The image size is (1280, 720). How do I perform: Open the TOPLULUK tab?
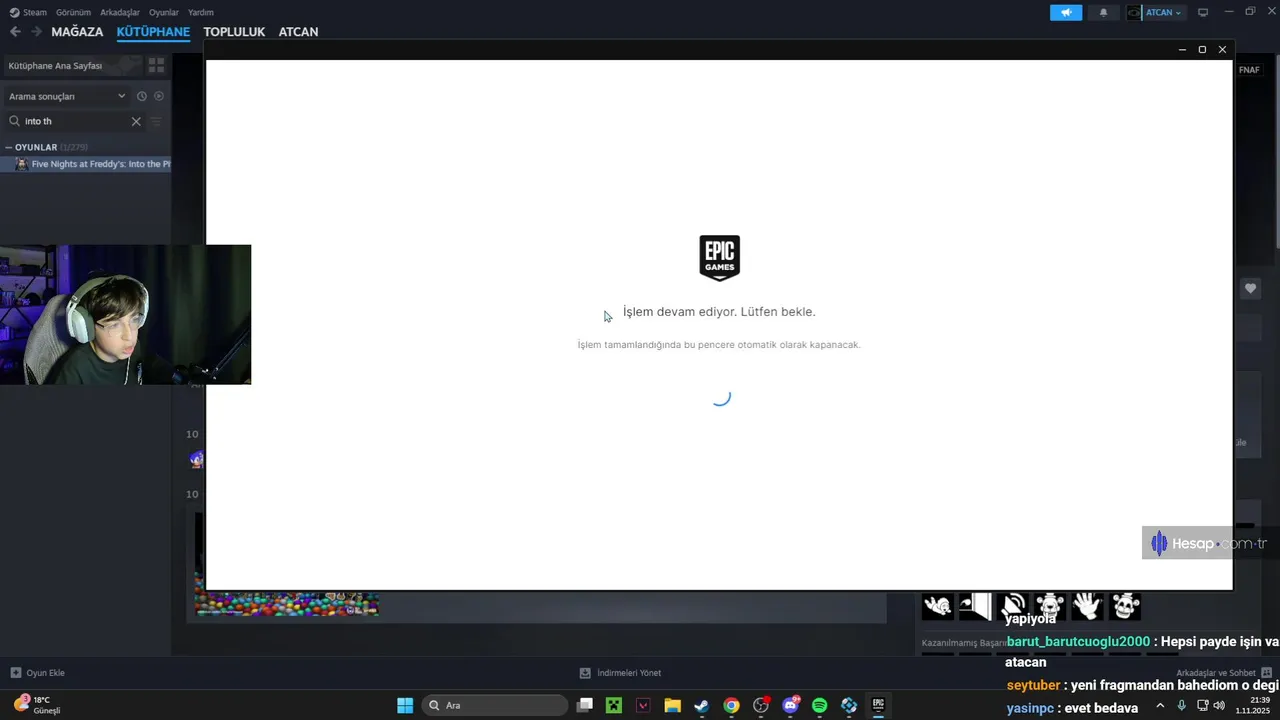[234, 32]
